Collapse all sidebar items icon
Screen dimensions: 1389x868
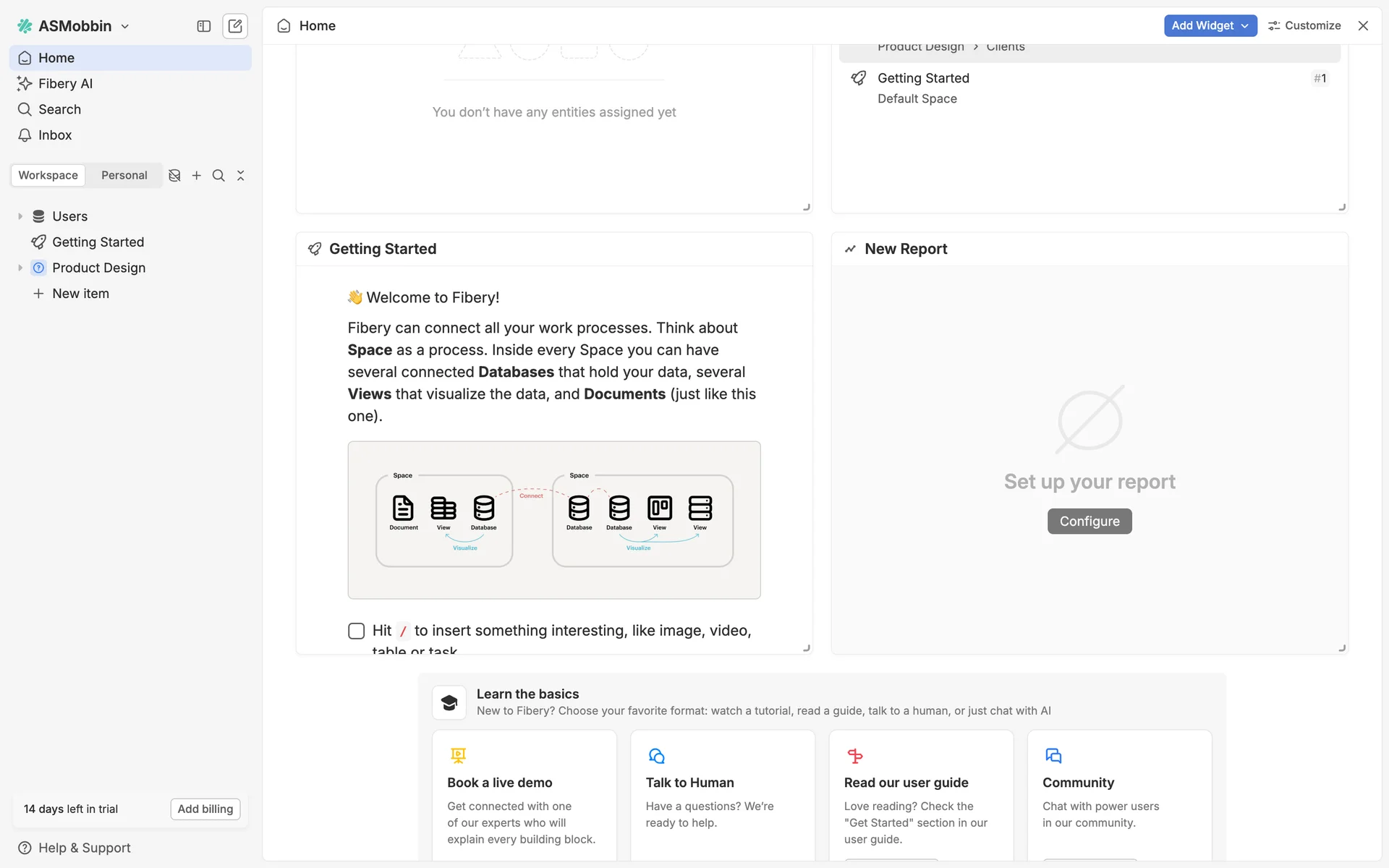coord(241,176)
